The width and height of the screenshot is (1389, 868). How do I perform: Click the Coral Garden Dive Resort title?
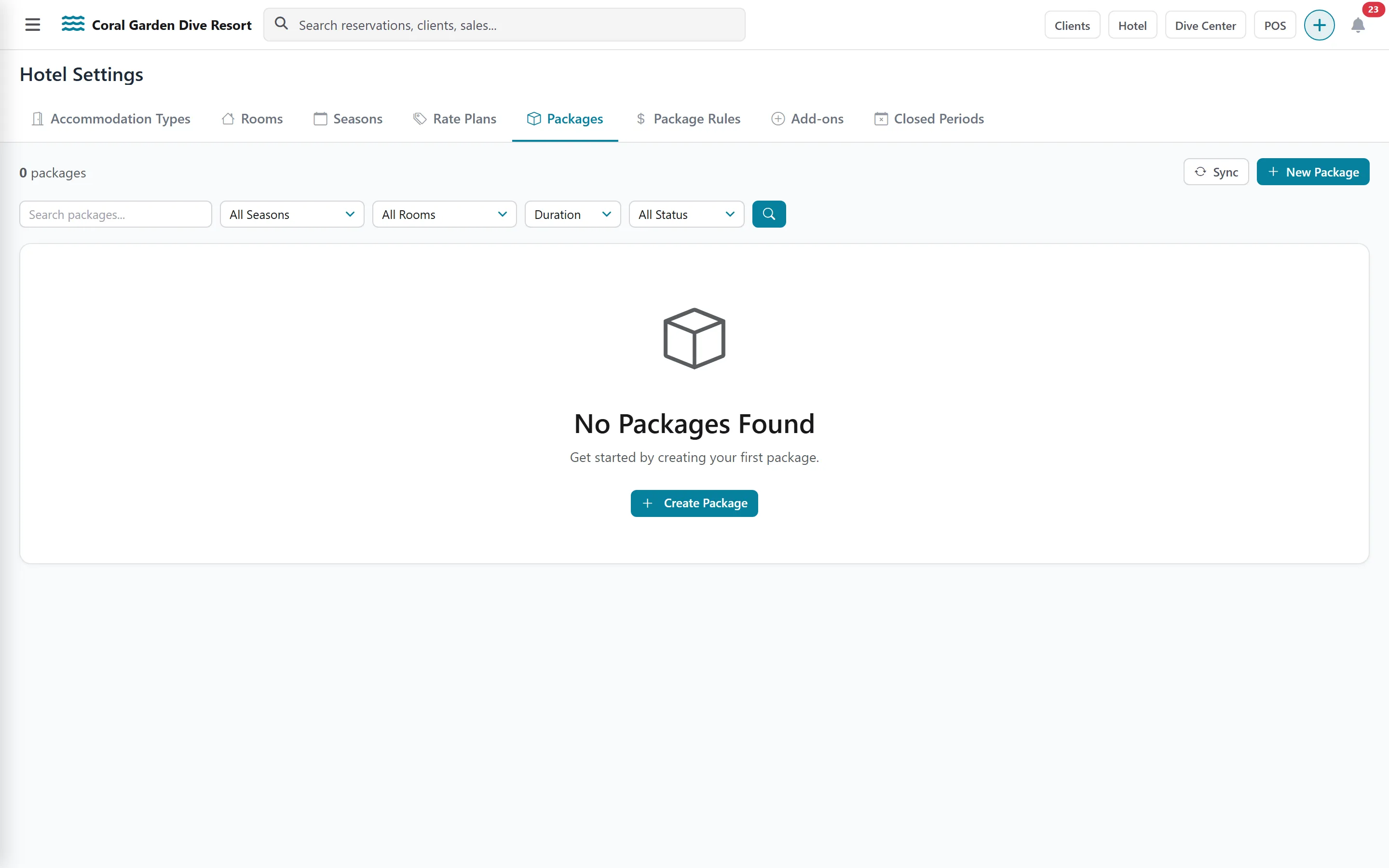coord(172,25)
